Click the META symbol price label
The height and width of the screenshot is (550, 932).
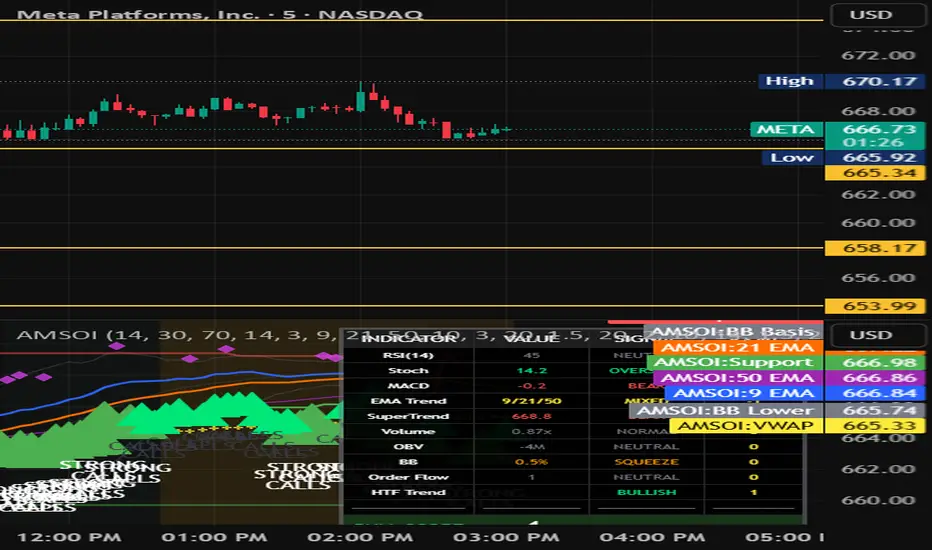(x=786, y=130)
